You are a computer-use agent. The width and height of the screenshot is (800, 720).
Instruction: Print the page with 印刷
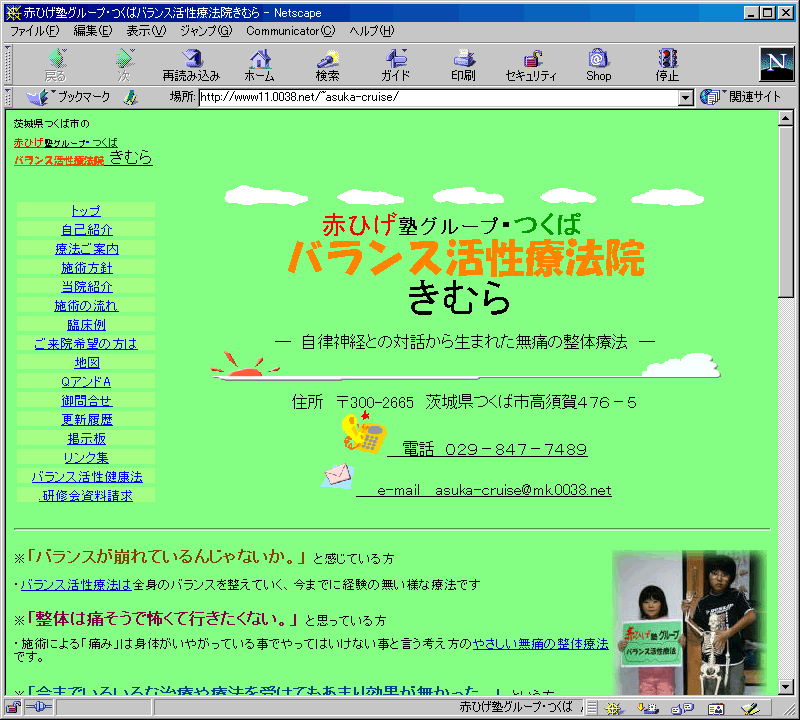[x=463, y=65]
